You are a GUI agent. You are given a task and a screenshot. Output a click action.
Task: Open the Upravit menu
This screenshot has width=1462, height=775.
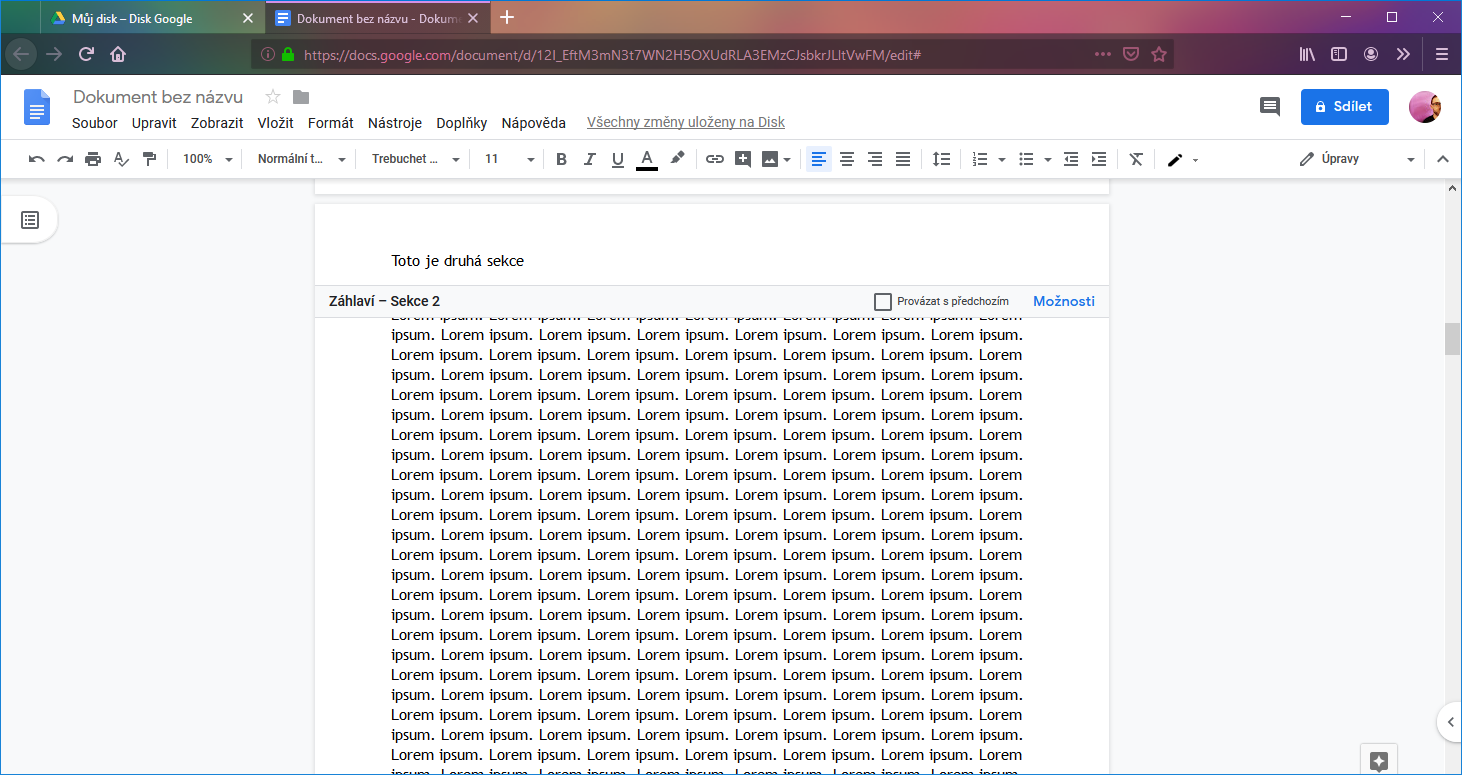coord(154,123)
